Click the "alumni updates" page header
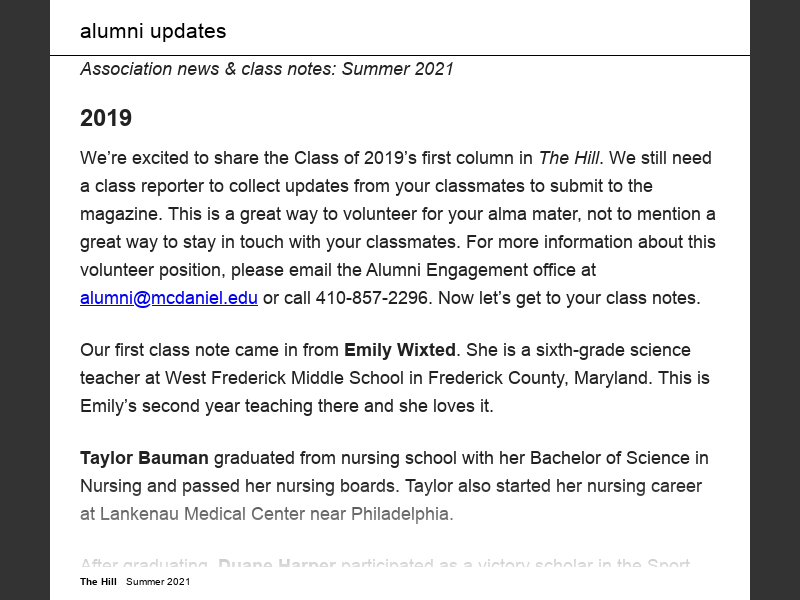800x600 pixels. 153,31
